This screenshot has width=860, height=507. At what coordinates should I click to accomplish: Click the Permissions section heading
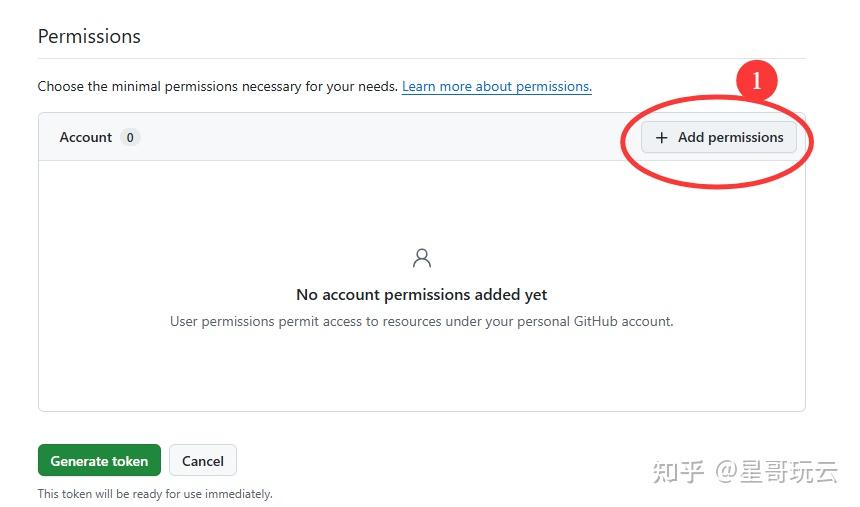(x=89, y=37)
